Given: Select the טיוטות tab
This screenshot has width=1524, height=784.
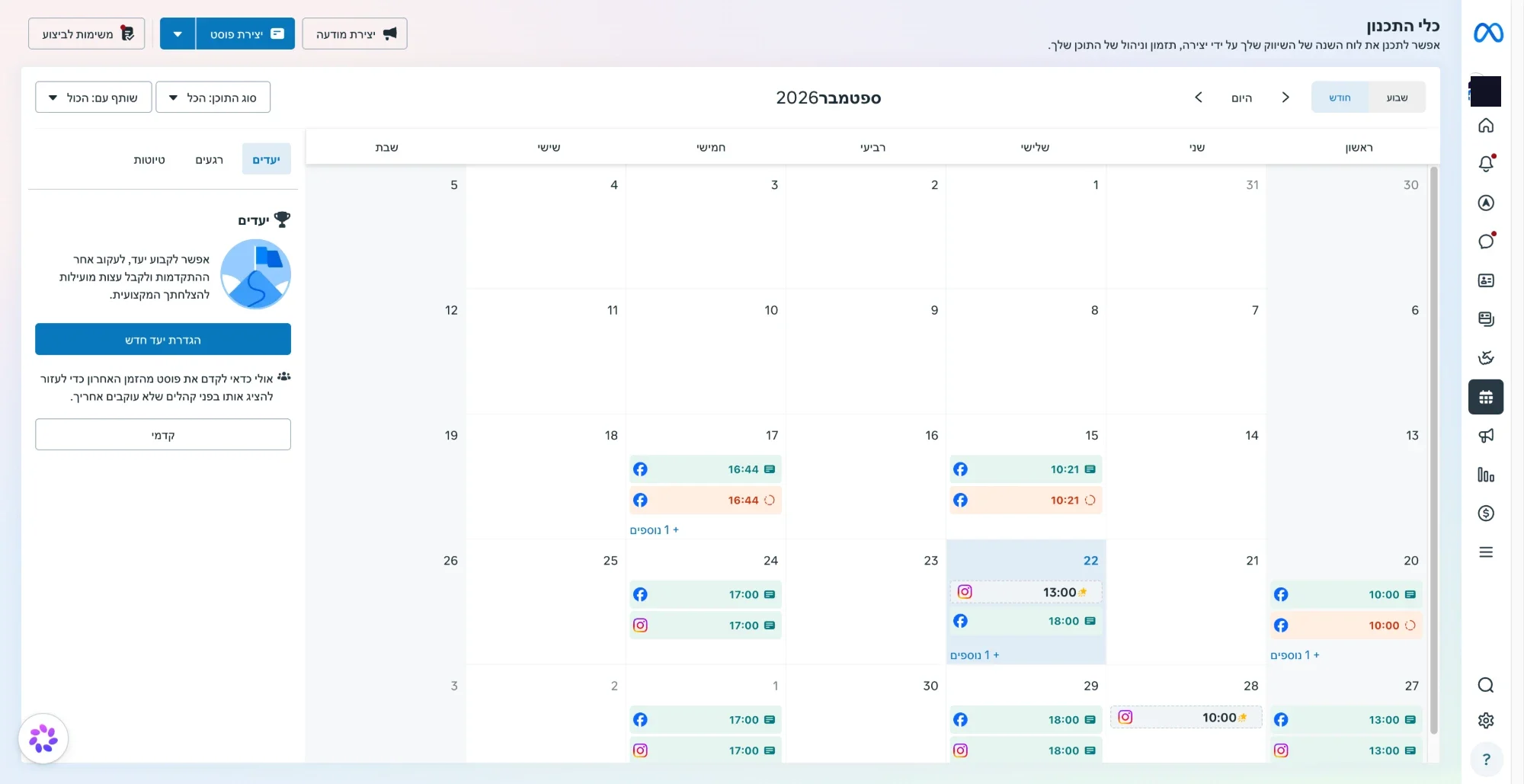Looking at the screenshot, I should tap(149, 159).
